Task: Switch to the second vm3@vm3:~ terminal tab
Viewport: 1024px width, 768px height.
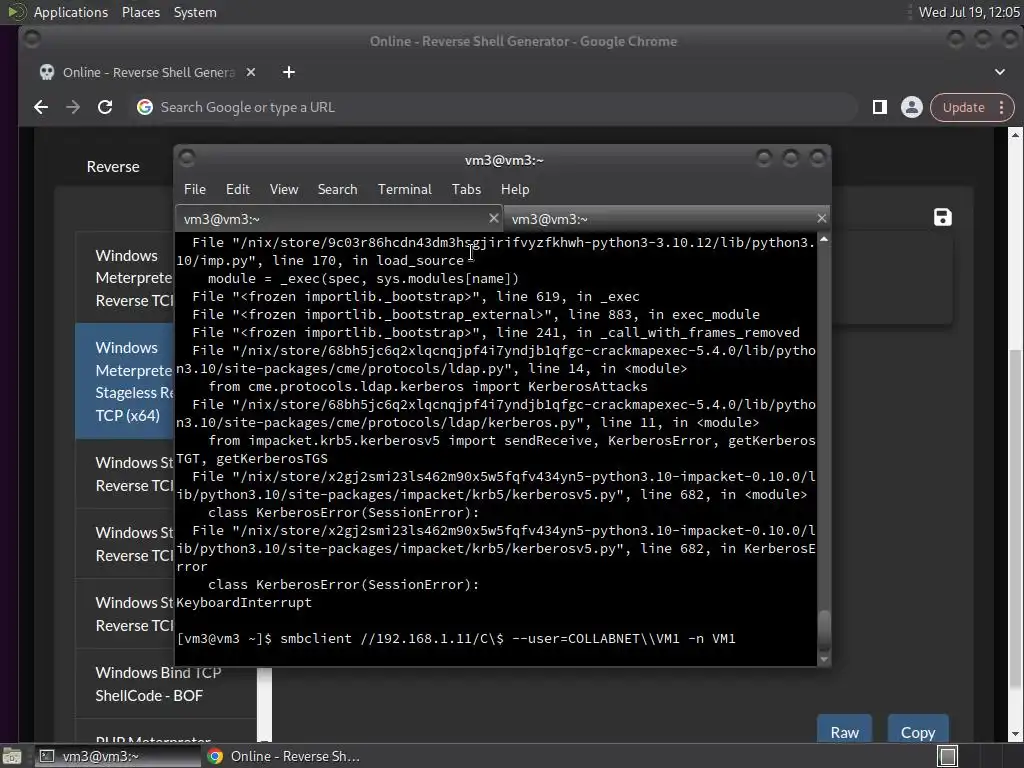Action: click(x=667, y=219)
